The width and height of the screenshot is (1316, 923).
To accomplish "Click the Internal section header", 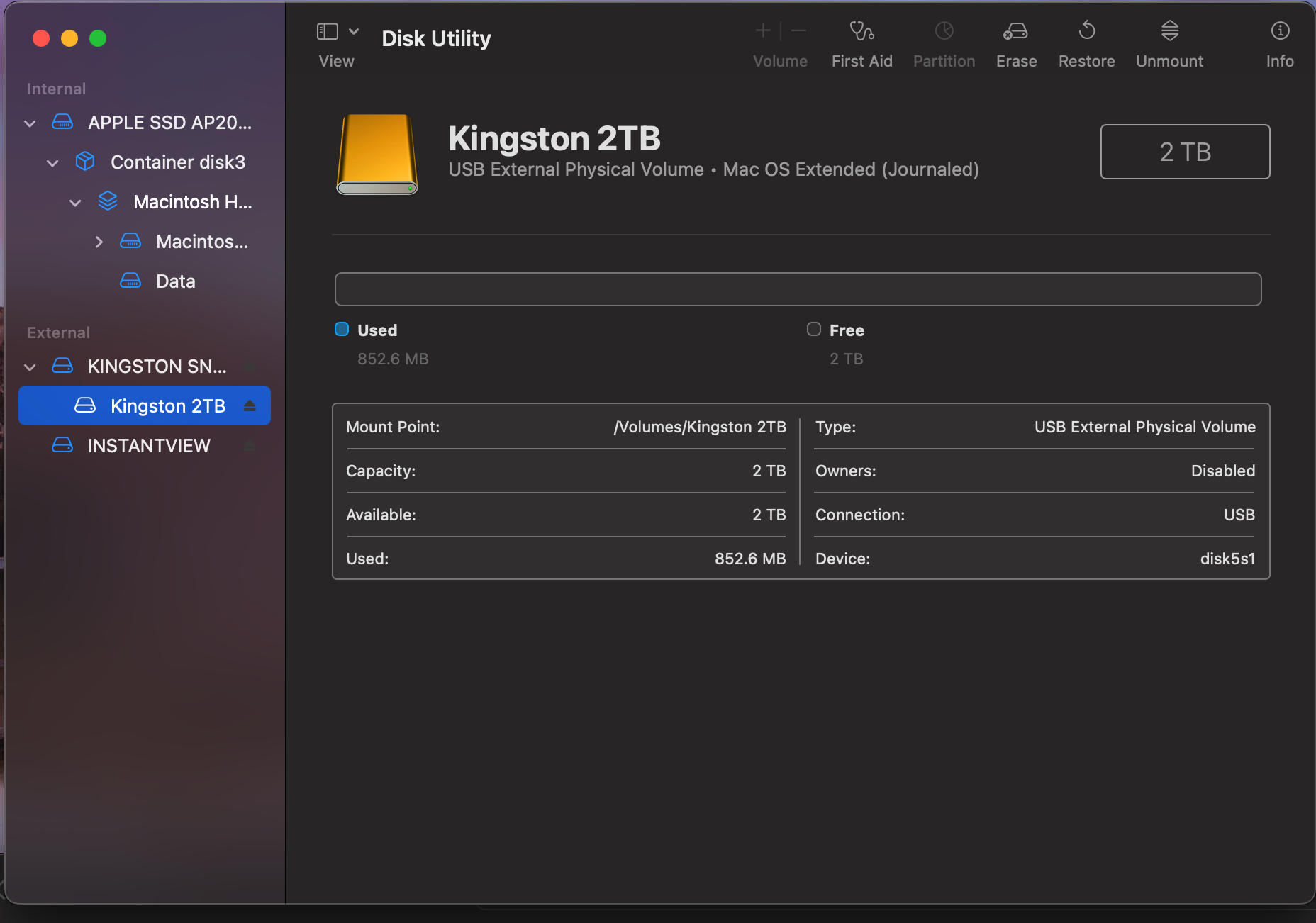I will pyautogui.click(x=56, y=89).
